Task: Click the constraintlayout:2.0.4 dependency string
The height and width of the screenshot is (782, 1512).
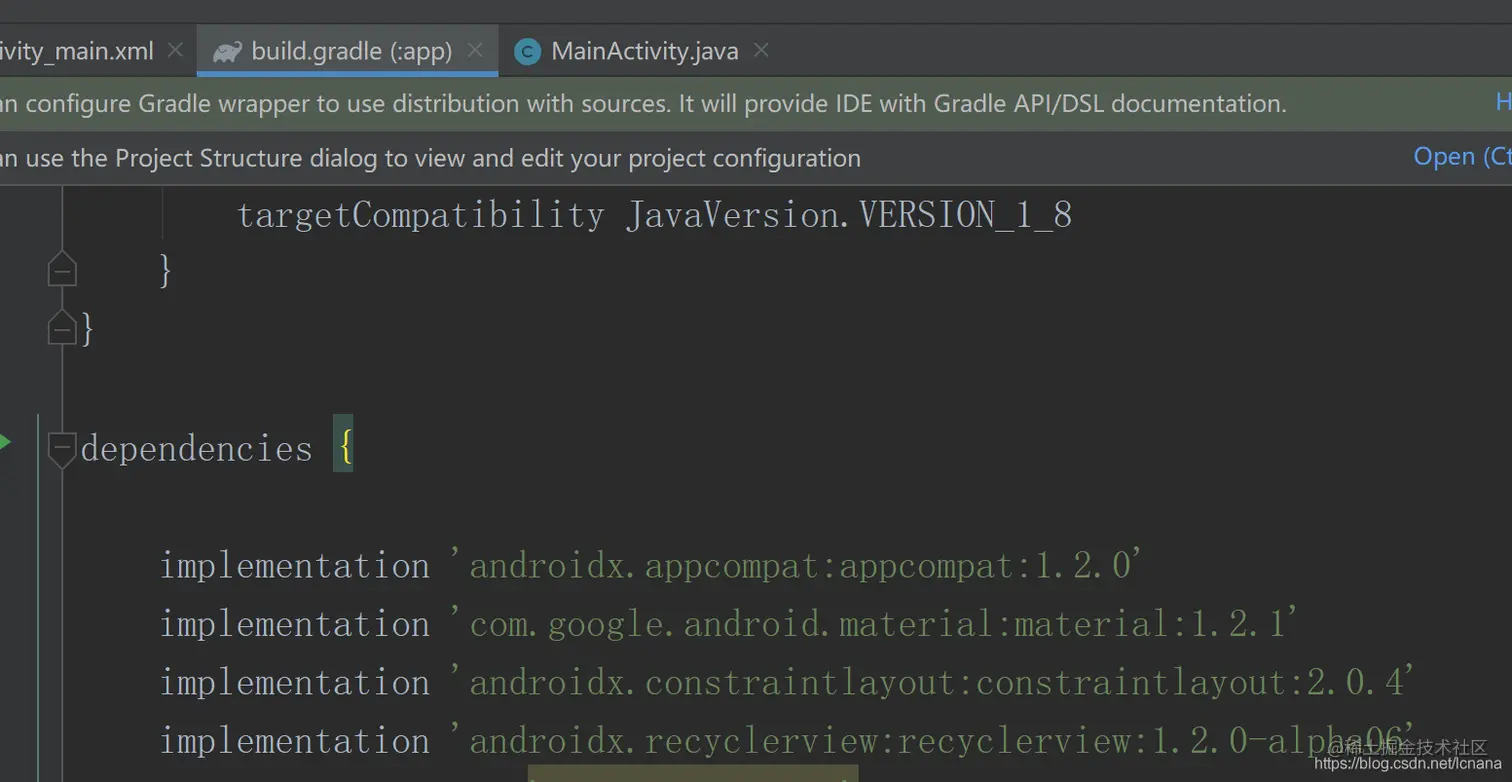Action: click(940, 682)
